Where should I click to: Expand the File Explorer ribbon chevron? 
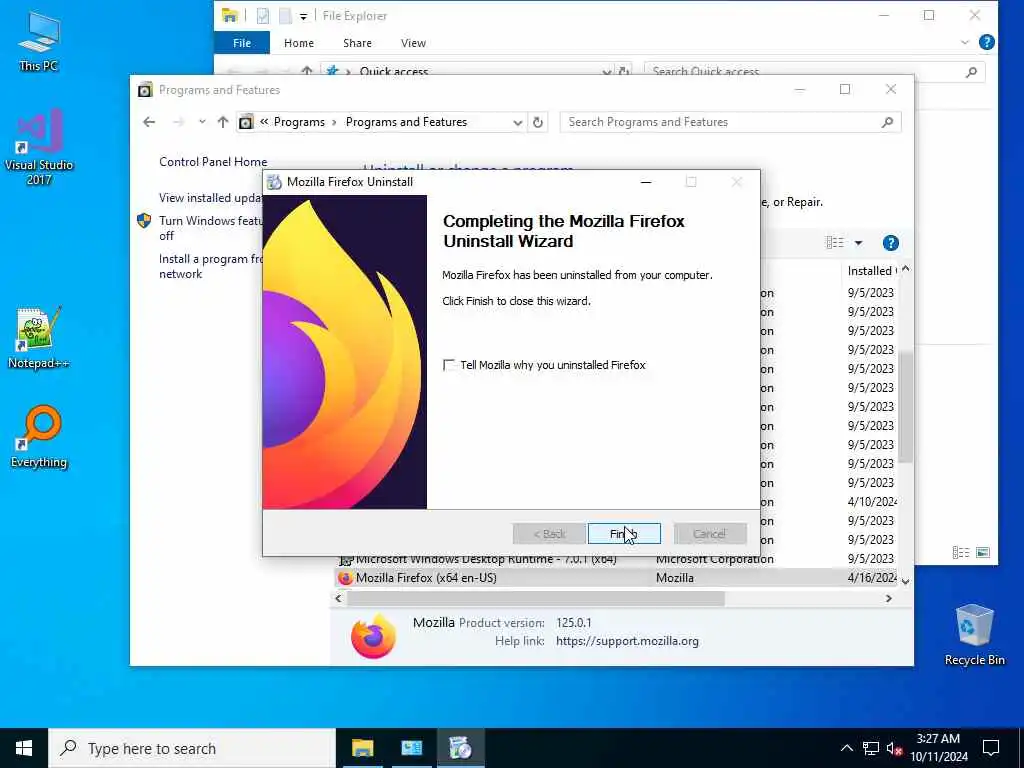[965, 42]
